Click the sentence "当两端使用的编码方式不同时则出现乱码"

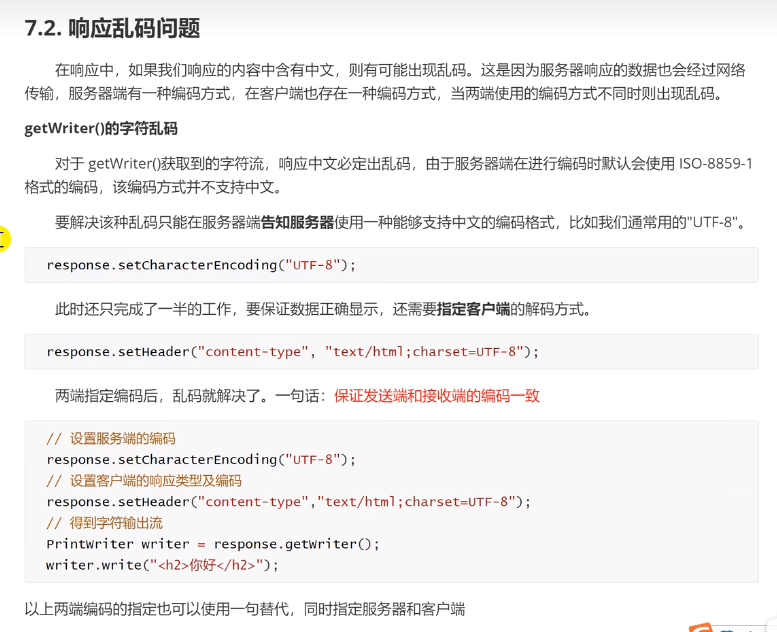tap(582, 93)
